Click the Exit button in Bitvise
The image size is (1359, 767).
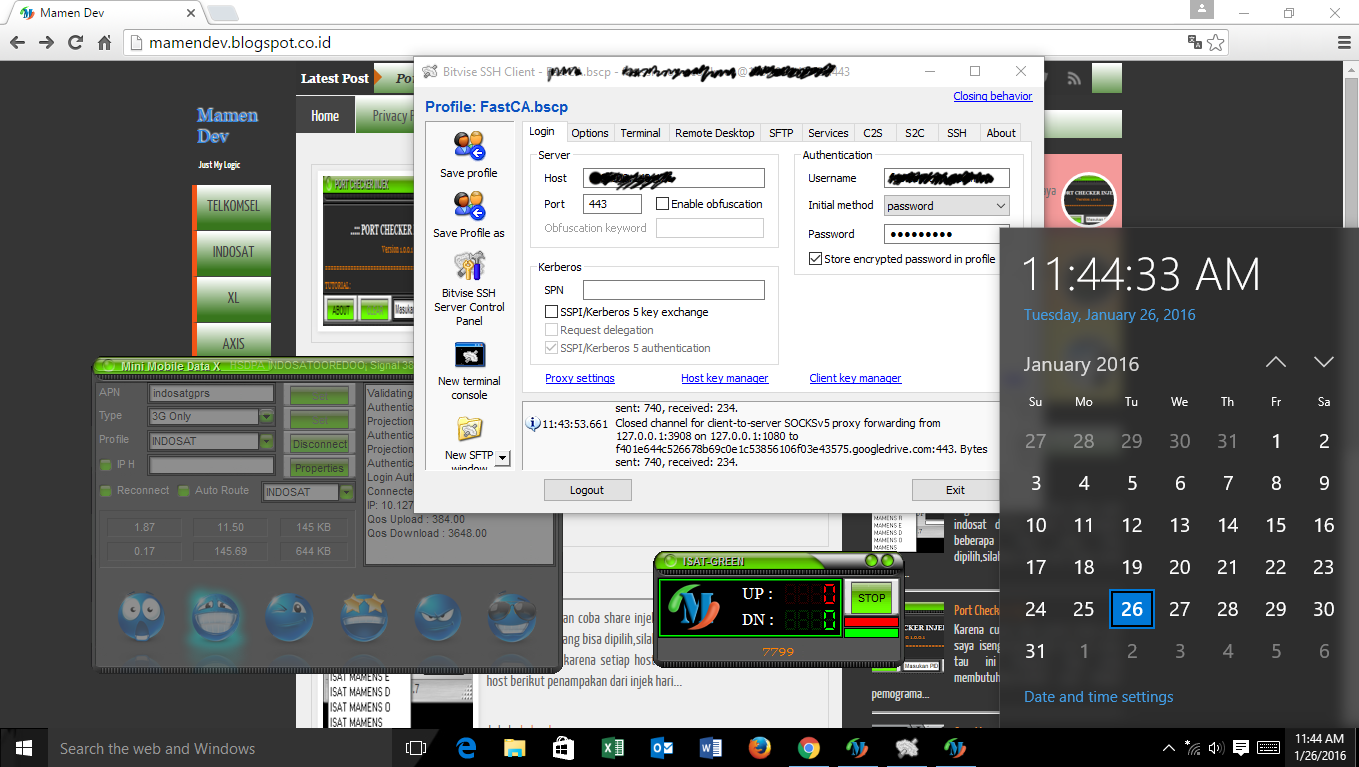tap(955, 490)
